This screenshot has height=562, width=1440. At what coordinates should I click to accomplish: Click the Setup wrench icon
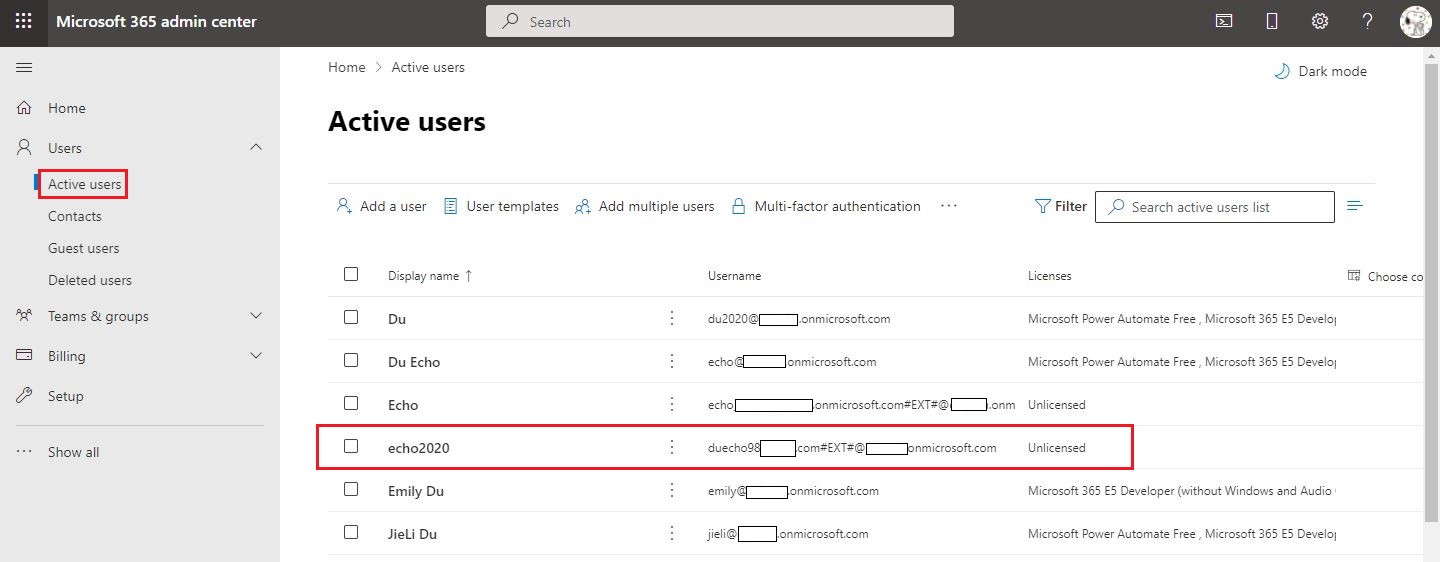tap(24, 396)
